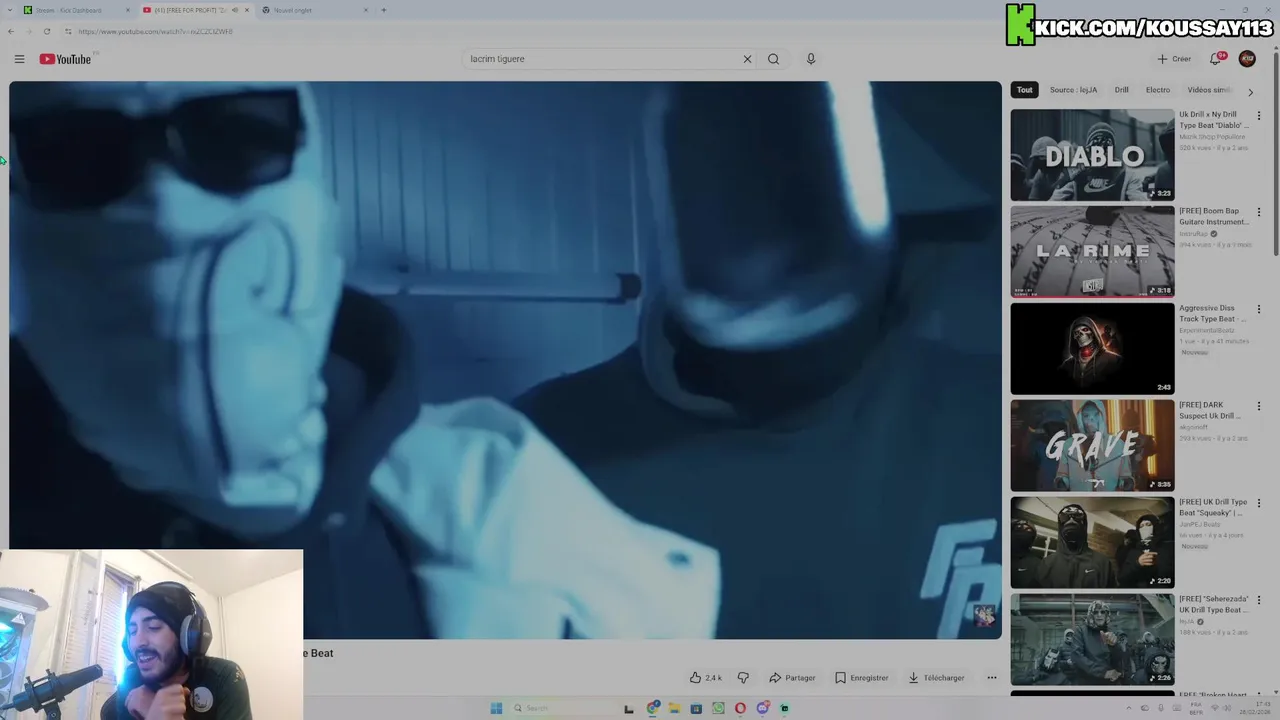Open the YouTube hamburger guide menu
This screenshot has width=1280, height=720.
tap(19, 59)
